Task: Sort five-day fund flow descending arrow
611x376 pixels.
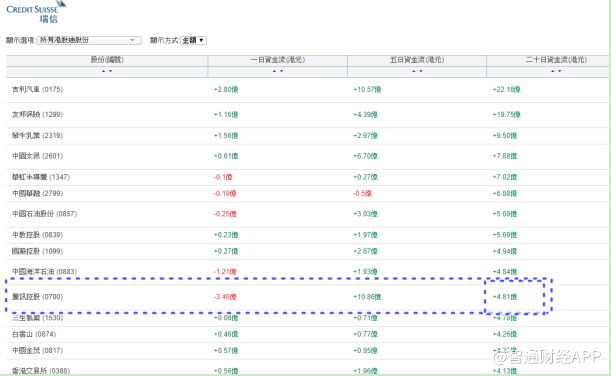Action: 420,71
